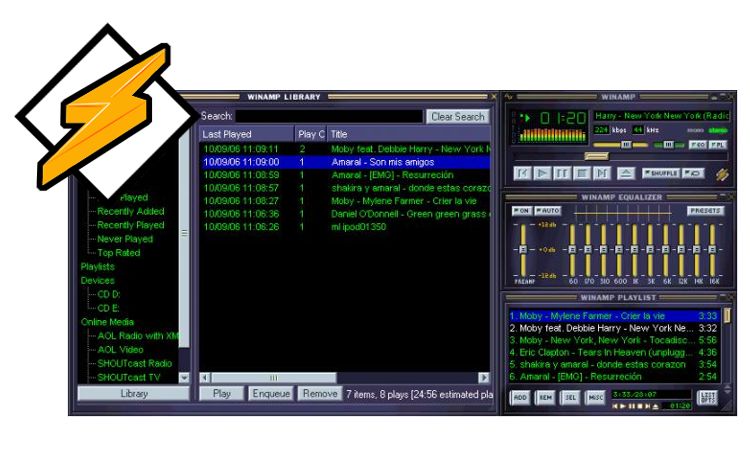Click the library Play button
The height and width of the screenshot is (453, 750).
click(x=221, y=394)
